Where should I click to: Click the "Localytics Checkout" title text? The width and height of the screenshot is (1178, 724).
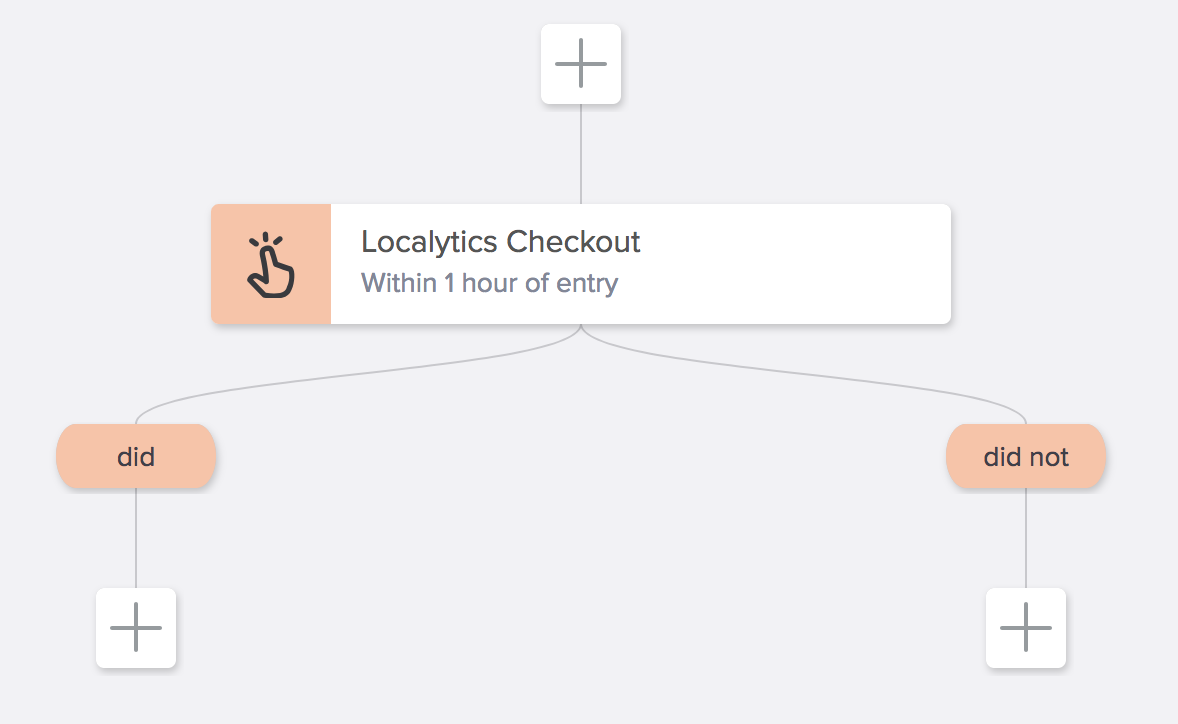(x=500, y=242)
